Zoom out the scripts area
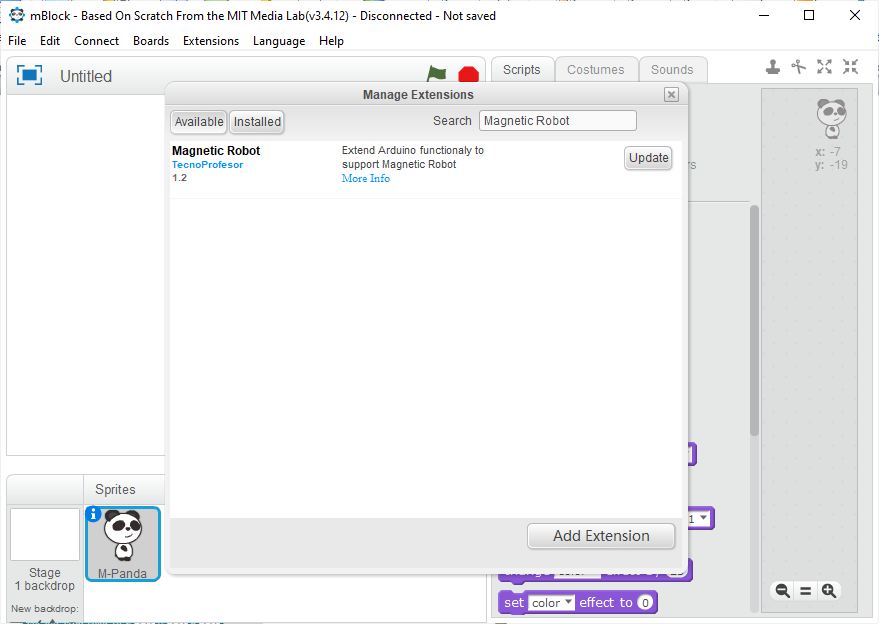Image resolution: width=879 pixels, height=624 pixels. (783, 590)
